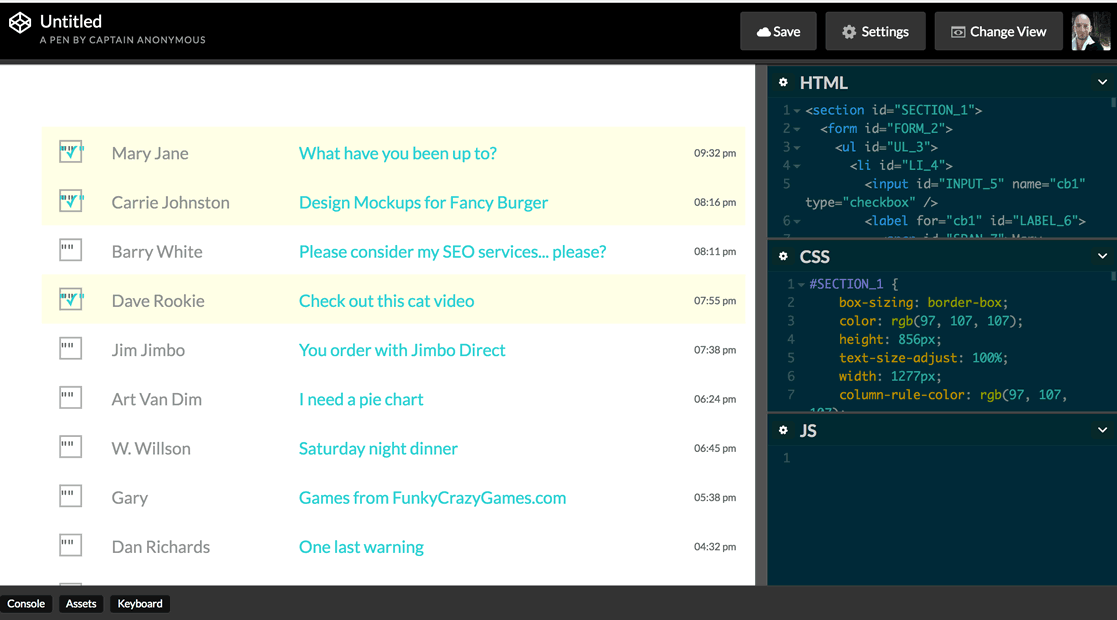Open JS panel settings gear
Image resolution: width=1117 pixels, height=620 pixels.
pyautogui.click(x=783, y=431)
